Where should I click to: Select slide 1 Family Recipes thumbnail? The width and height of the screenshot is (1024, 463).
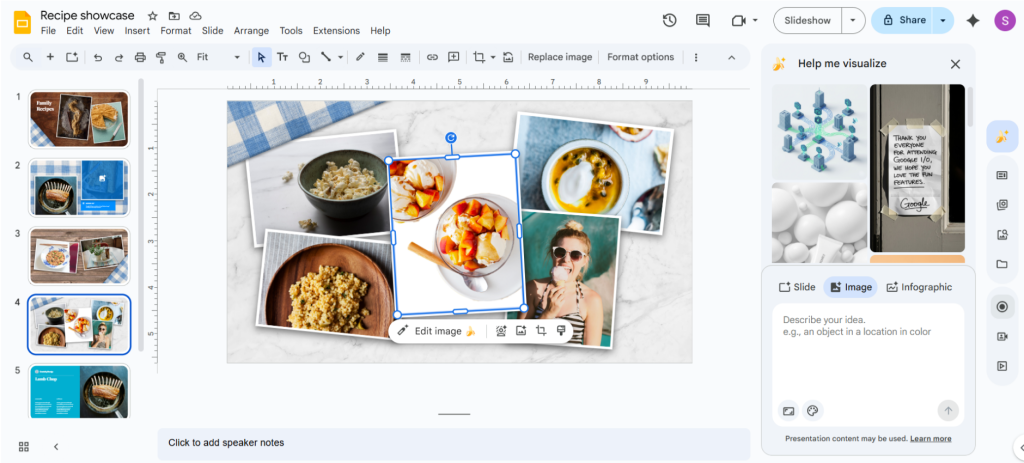pos(79,120)
